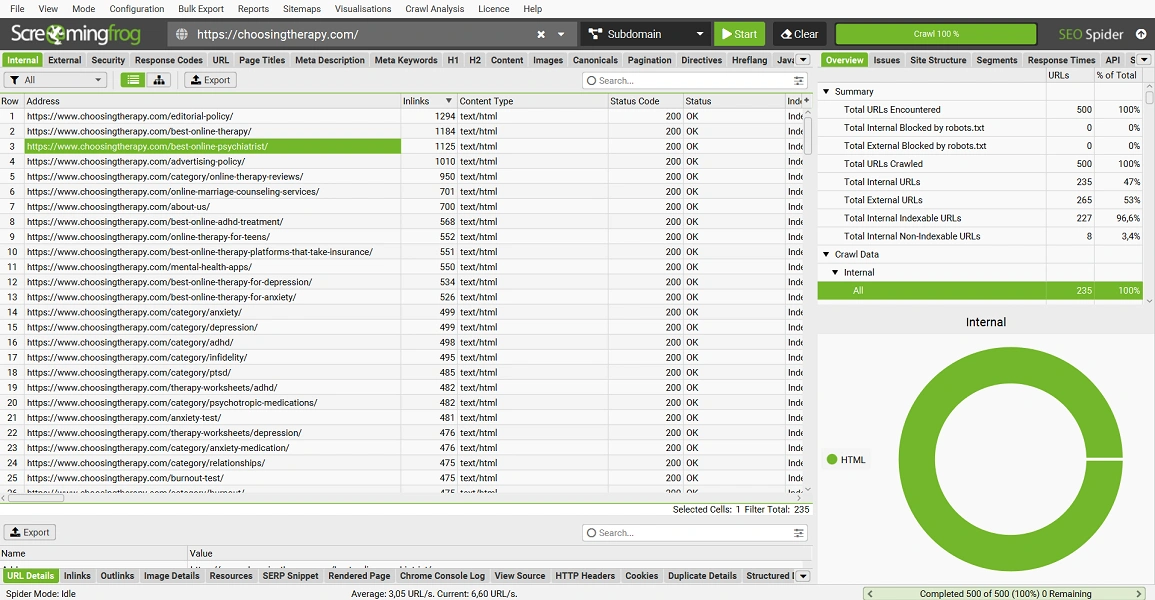The width and height of the screenshot is (1155, 600).
Task: Switch to the Inlinks bottom tab
Action: click(77, 576)
